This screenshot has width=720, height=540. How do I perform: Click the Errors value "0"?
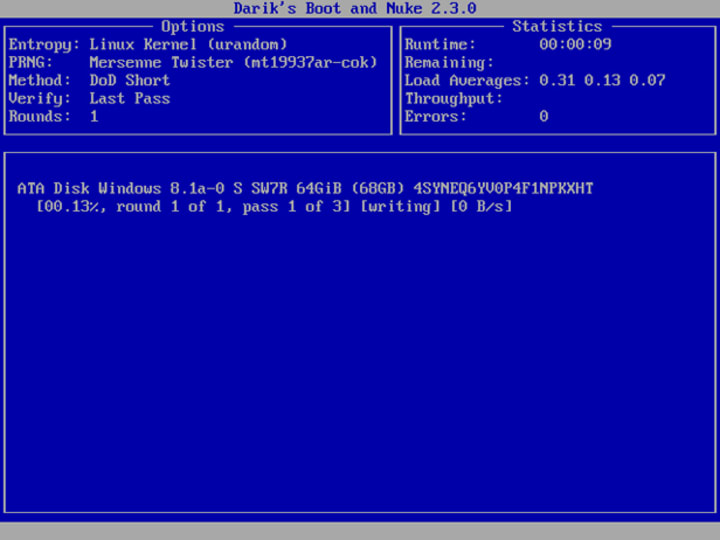pyautogui.click(x=544, y=117)
